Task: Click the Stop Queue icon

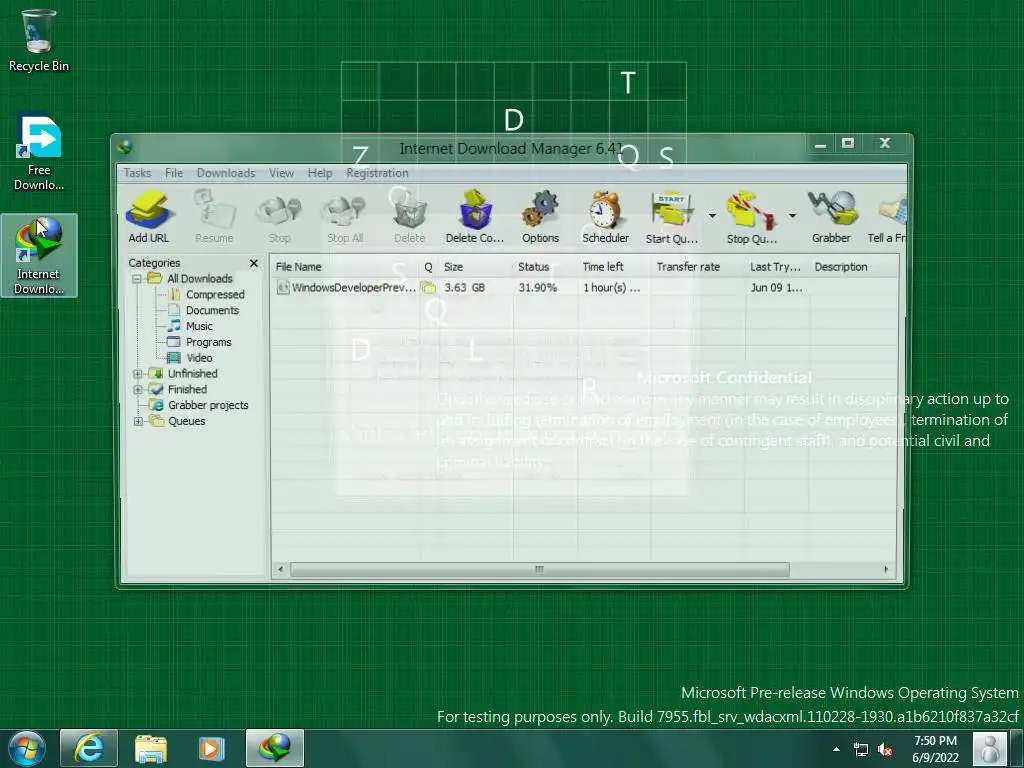Action: (x=752, y=217)
